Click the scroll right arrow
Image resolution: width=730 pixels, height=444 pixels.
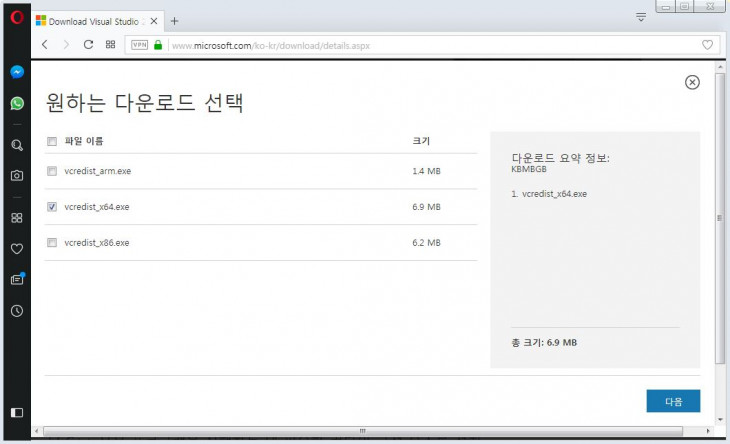(708, 431)
